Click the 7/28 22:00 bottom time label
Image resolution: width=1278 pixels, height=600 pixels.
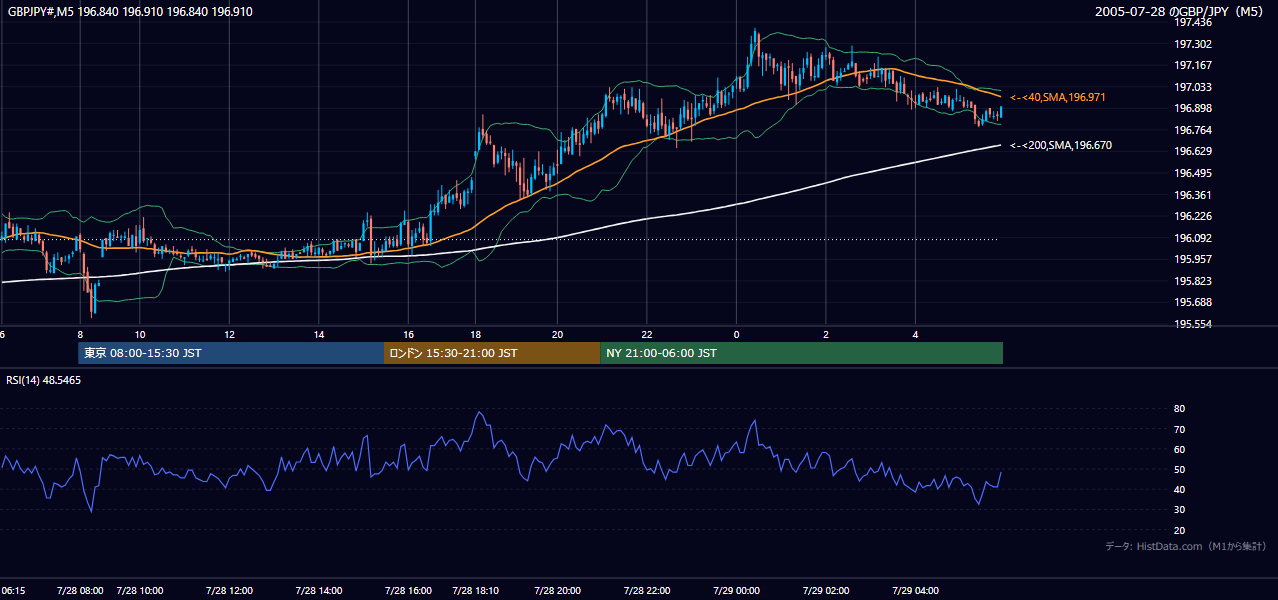647,591
